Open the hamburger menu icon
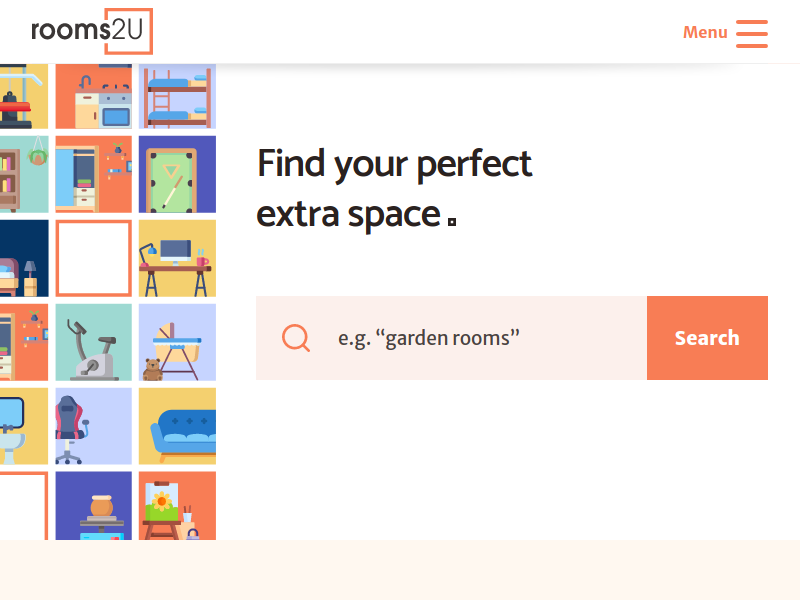800x600 pixels. coord(752,33)
